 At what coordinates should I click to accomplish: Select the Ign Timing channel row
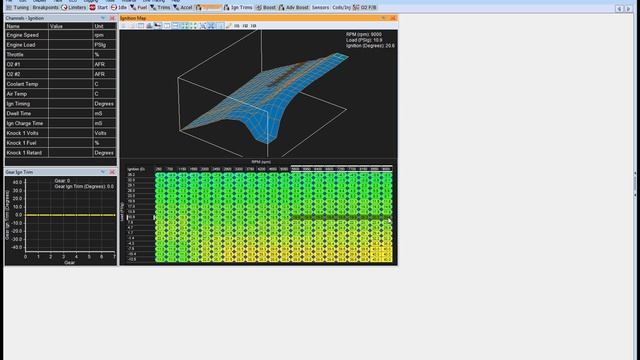click(x=60, y=104)
